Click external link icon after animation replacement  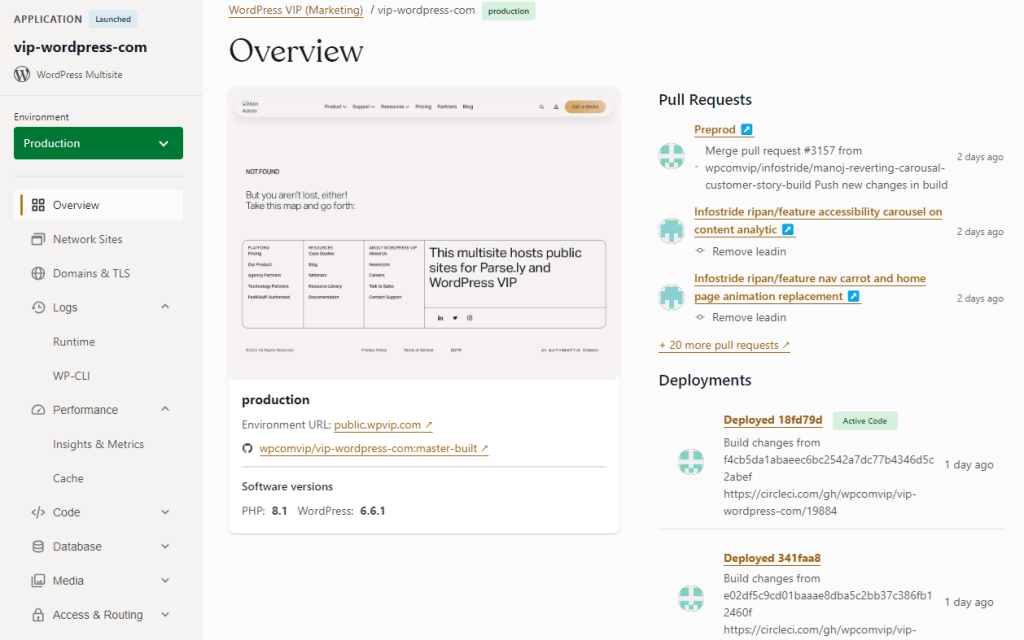tap(853, 296)
